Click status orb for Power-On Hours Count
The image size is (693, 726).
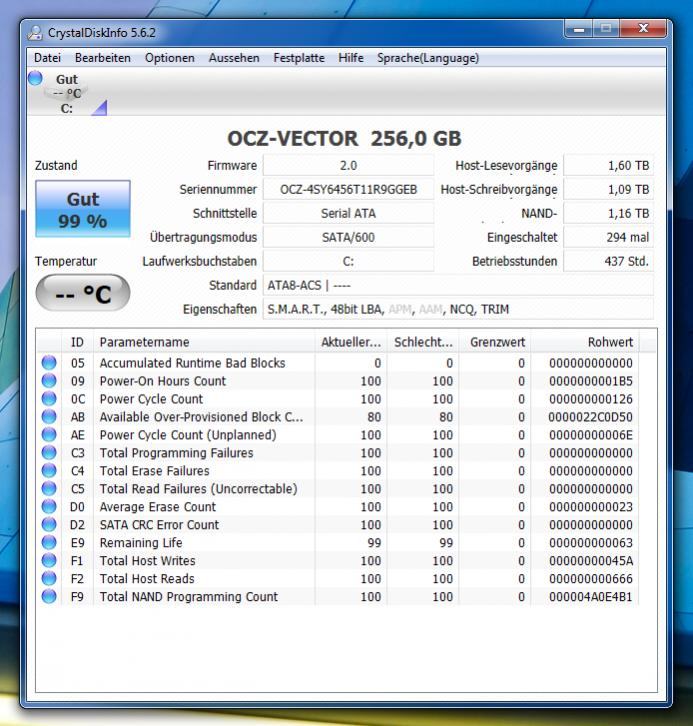[49, 381]
